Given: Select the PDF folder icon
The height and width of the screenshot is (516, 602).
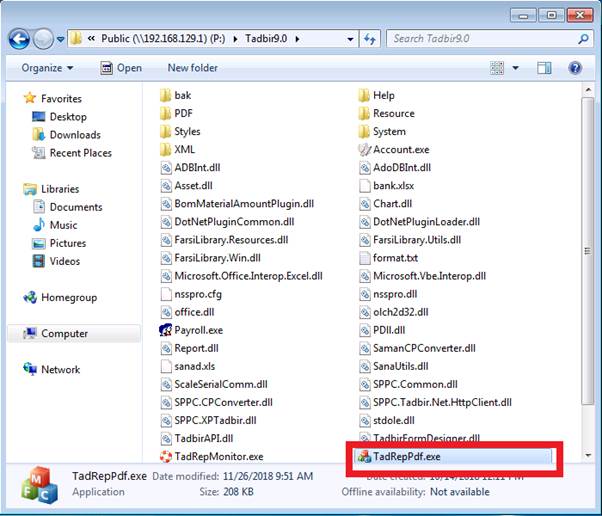Looking at the screenshot, I should pyautogui.click(x=165, y=113).
